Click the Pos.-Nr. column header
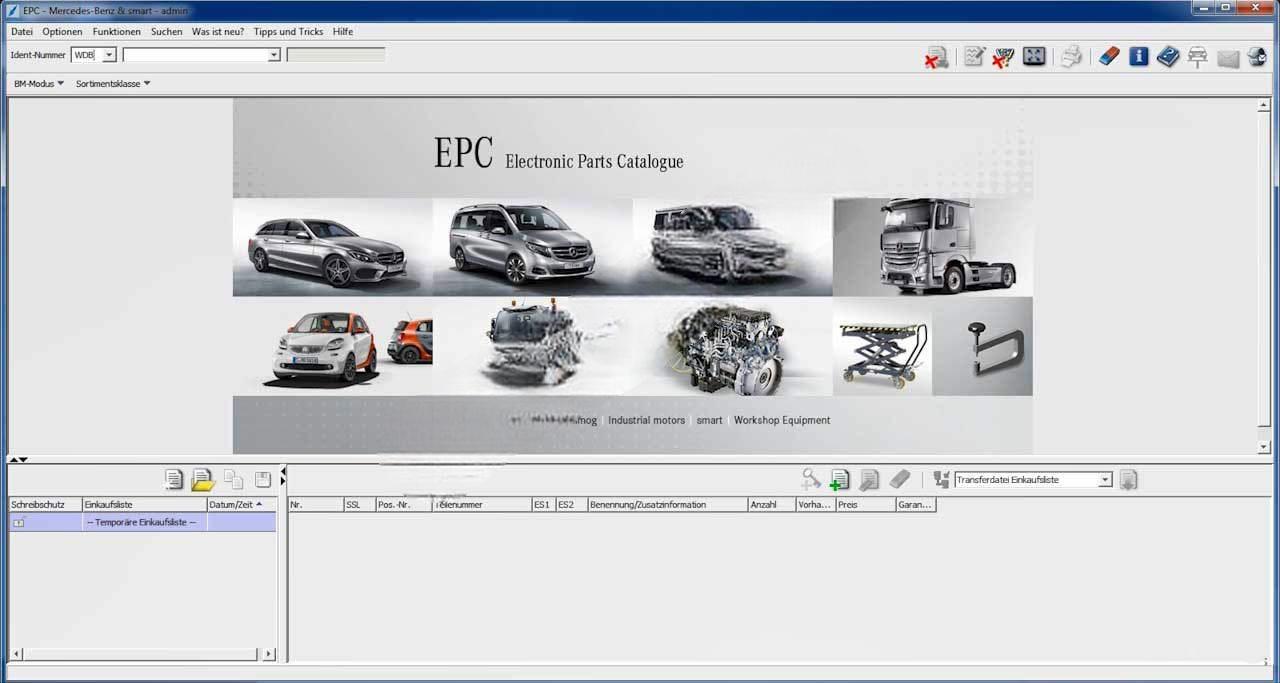 pyautogui.click(x=404, y=505)
